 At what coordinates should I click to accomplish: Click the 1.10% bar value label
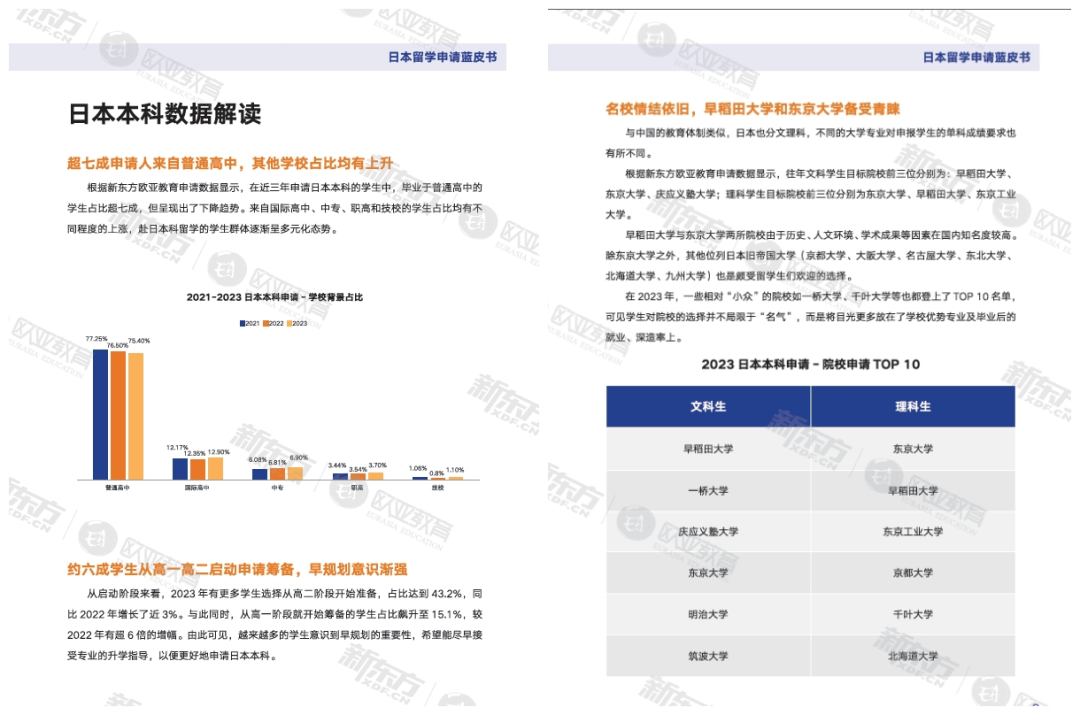coord(455,470)
